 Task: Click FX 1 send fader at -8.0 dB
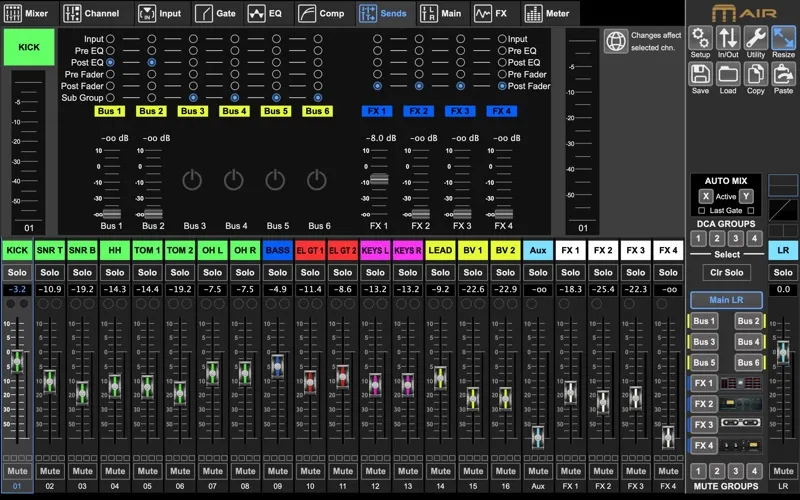[379, 179]
